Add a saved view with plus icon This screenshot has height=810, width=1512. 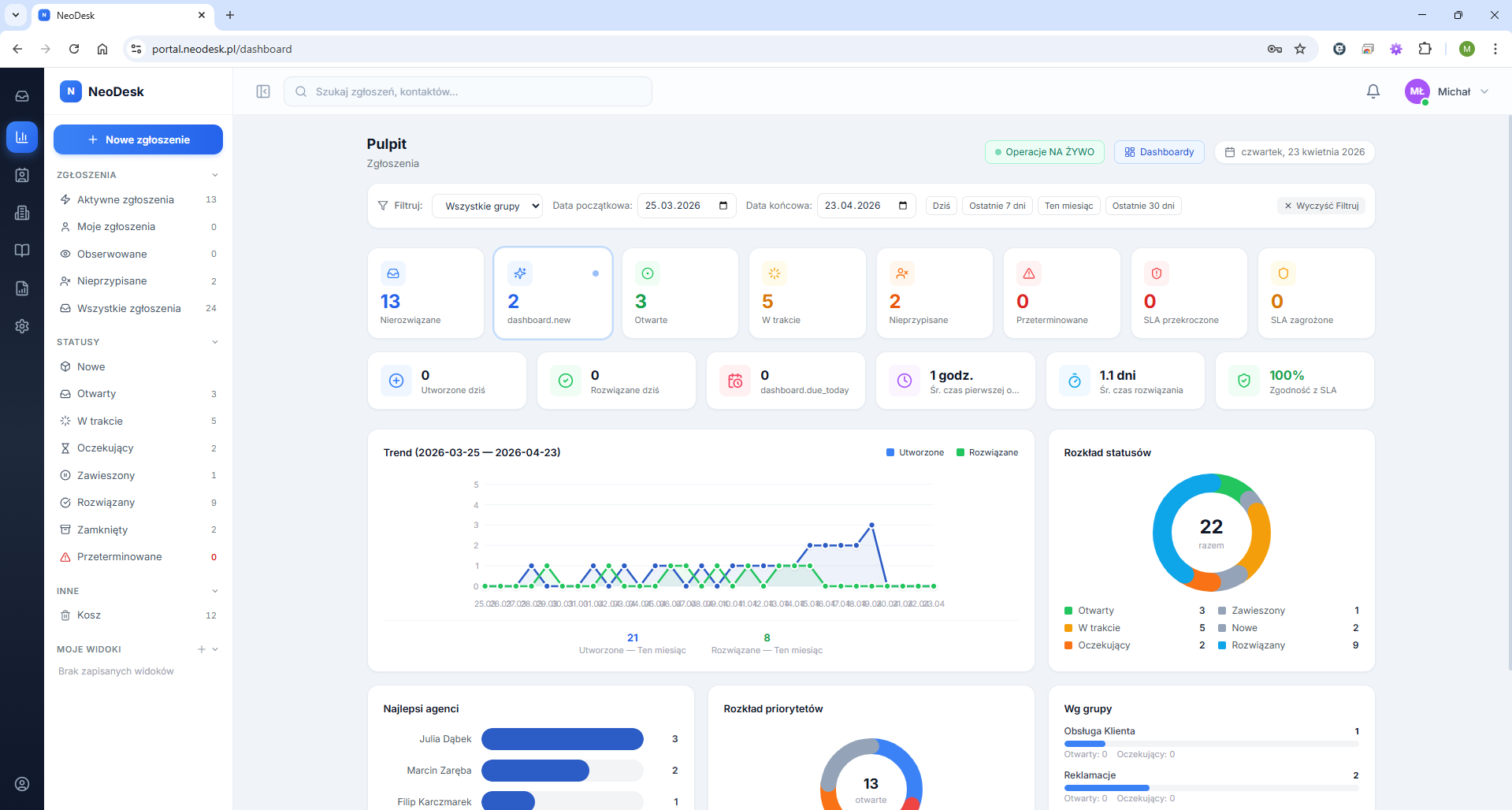click(202, 649)
